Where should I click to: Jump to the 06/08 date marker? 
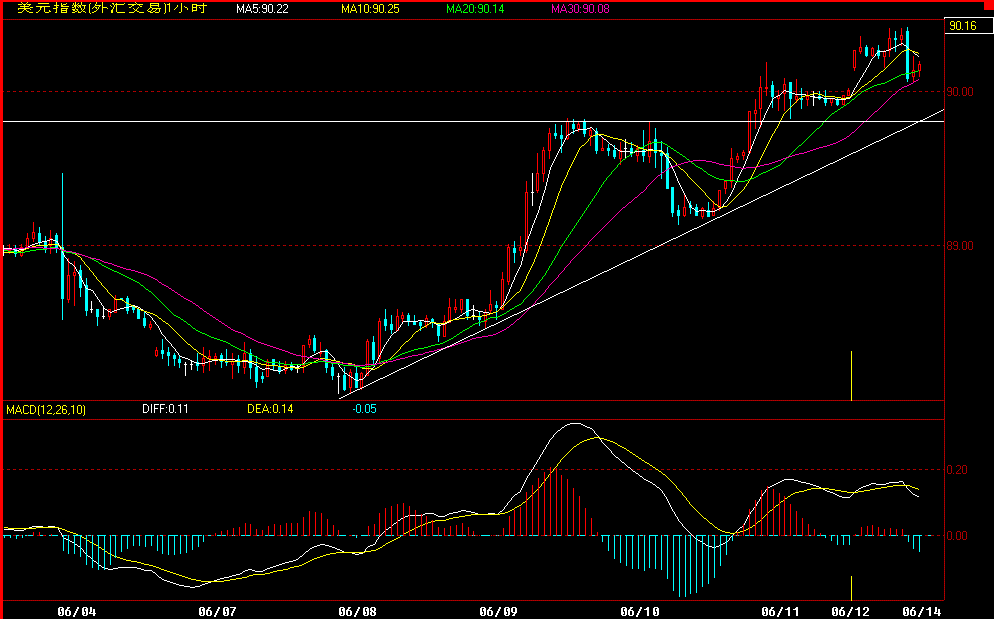[x=357, y=609]
